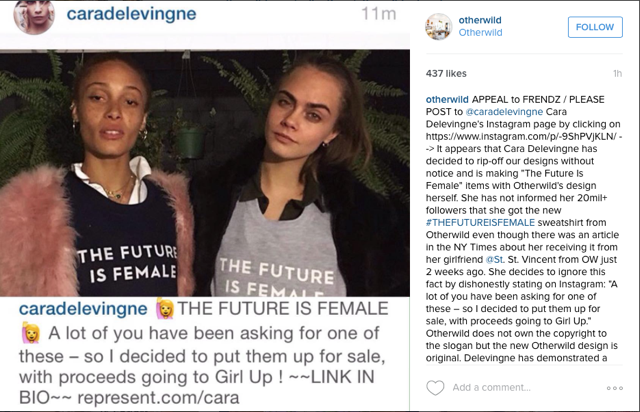
Task: Open caradelevingne username at top of screenshot
Action: pos(131,14)
